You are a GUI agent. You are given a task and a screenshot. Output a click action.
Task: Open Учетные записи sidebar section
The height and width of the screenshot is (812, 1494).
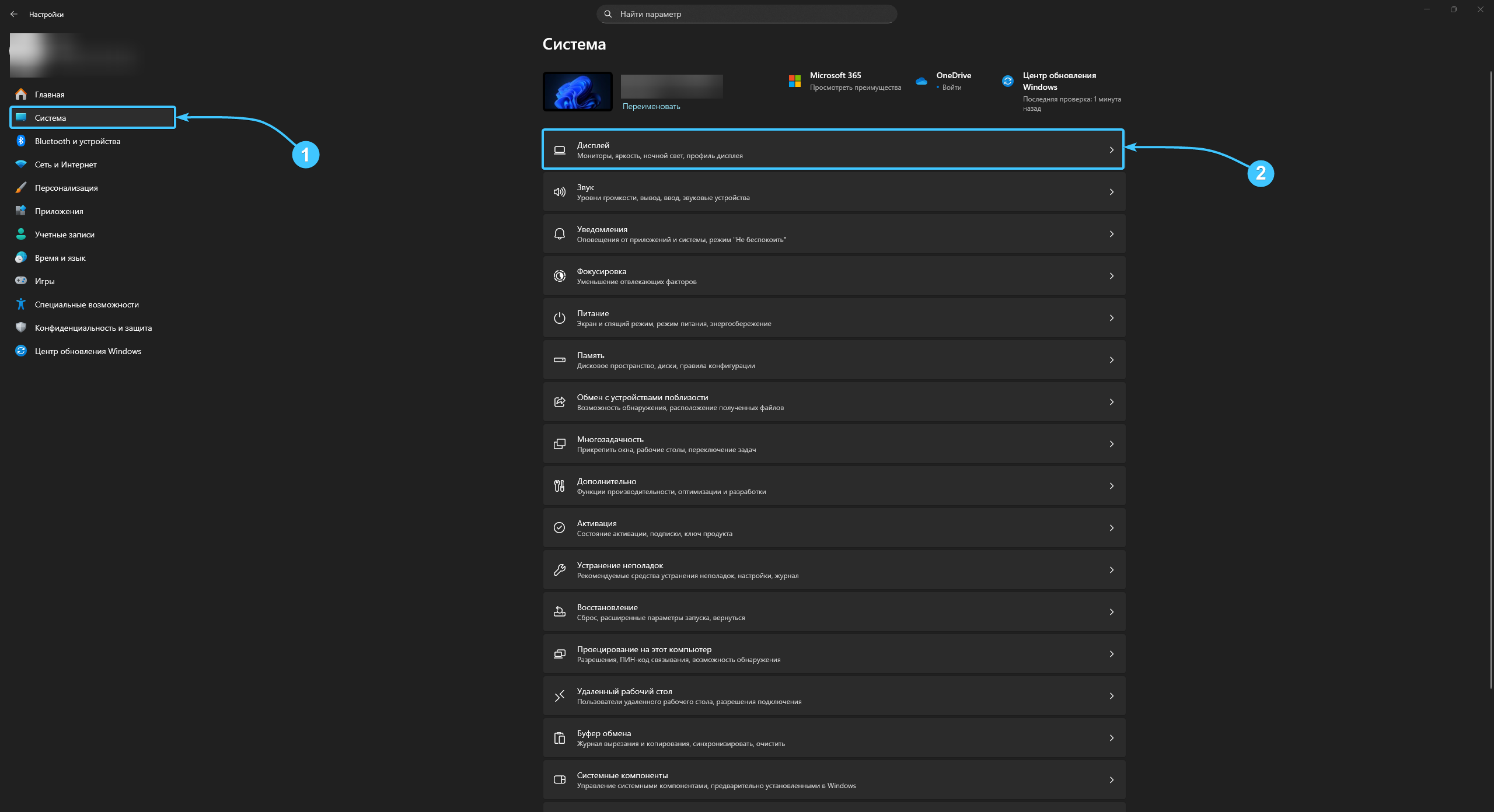64,235
